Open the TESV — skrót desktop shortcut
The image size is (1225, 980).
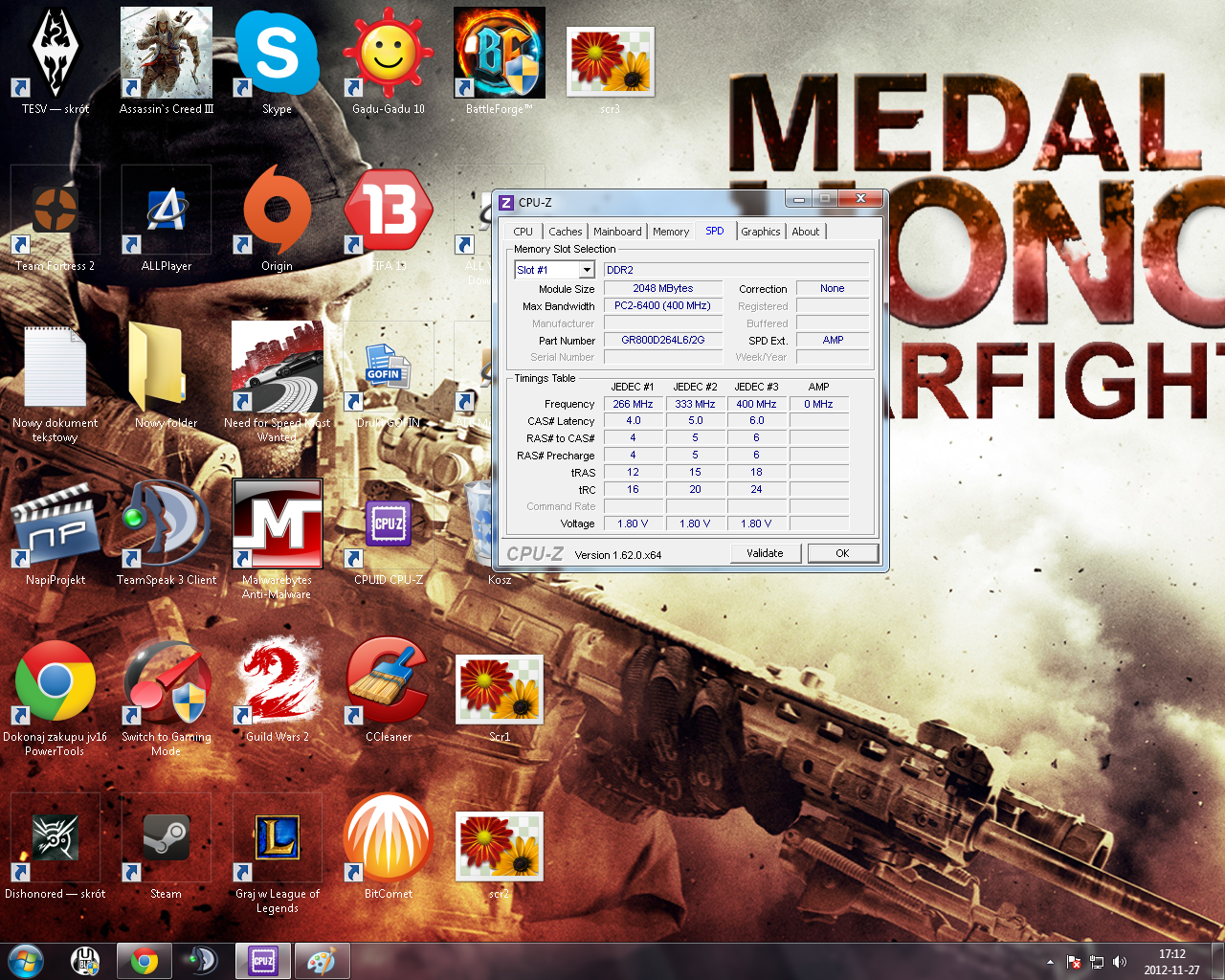tap(56, 60)
